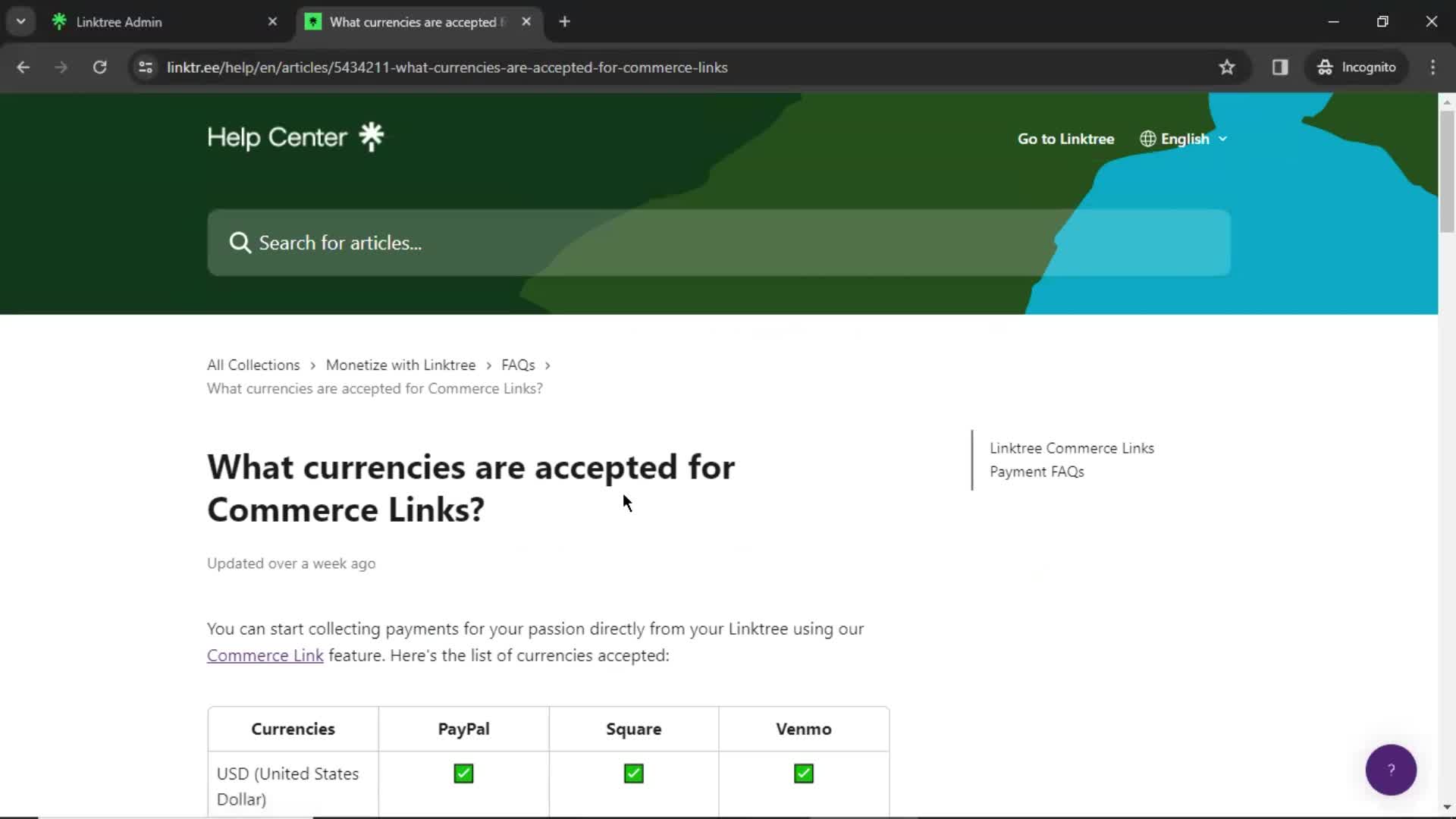
Task: Reload the current page
Action: [99, 67]
